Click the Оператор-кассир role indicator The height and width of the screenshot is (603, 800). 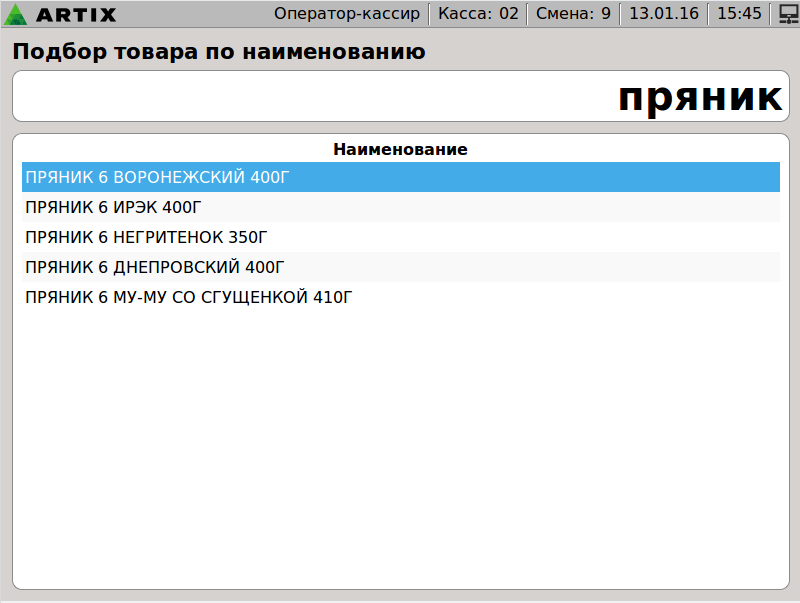click(x=347, y=14)
